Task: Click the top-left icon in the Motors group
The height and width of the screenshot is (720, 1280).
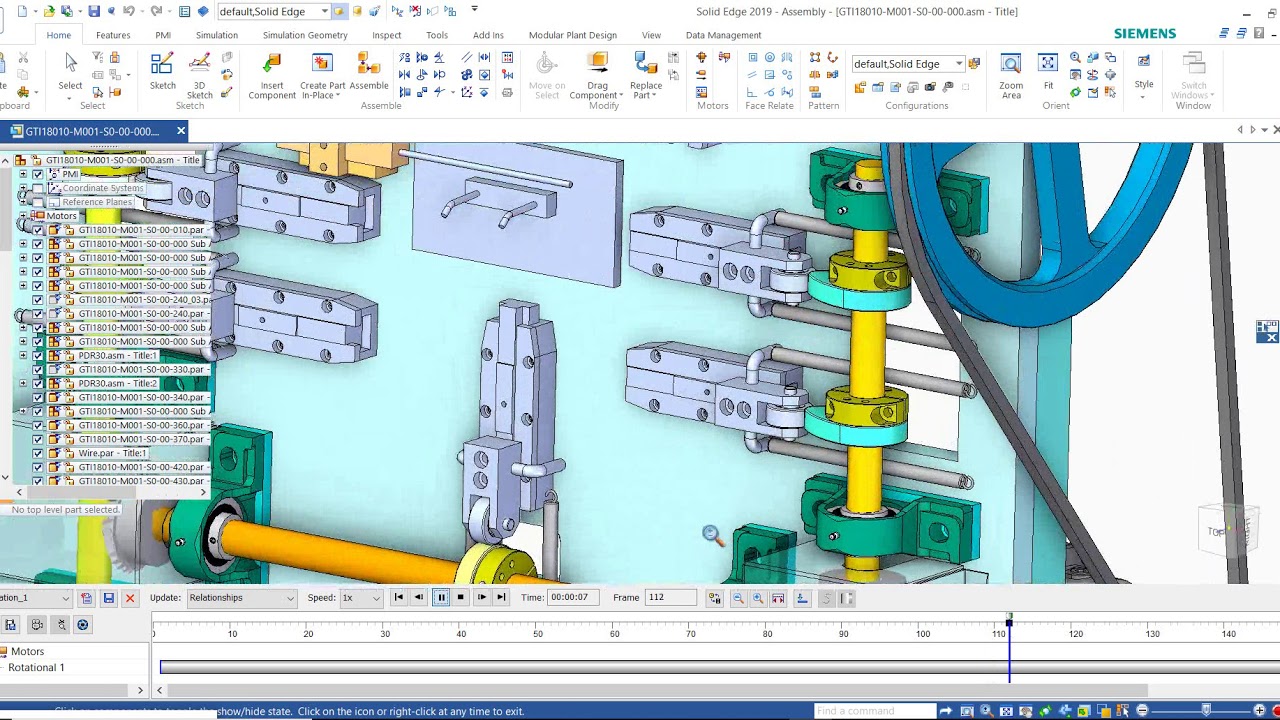Action: pyautogui.click(x=701, y=58)
